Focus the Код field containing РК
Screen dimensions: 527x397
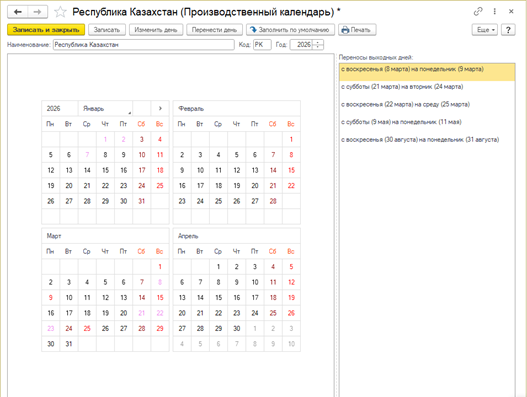[x=262, y=45]
